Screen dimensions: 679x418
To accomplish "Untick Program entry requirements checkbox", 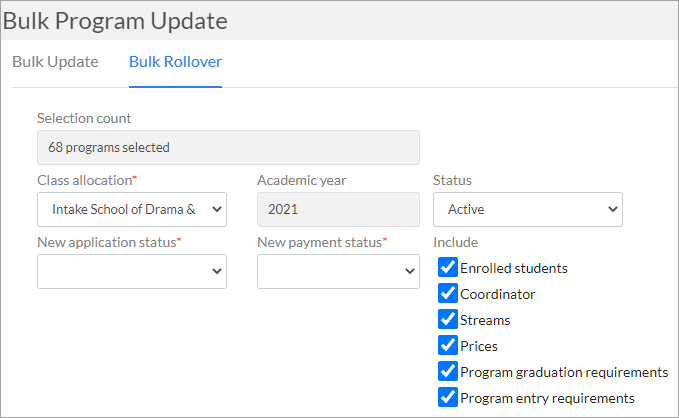I will [x=447, y=397].
